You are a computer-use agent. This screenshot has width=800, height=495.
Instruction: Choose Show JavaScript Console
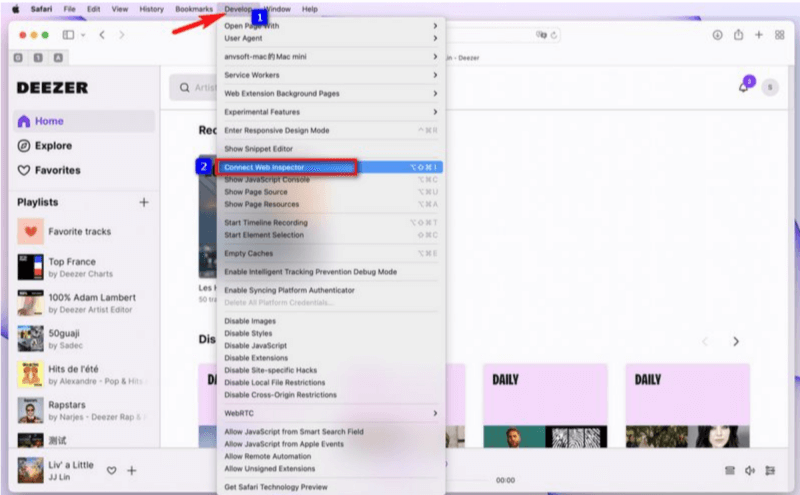[331, 180]
